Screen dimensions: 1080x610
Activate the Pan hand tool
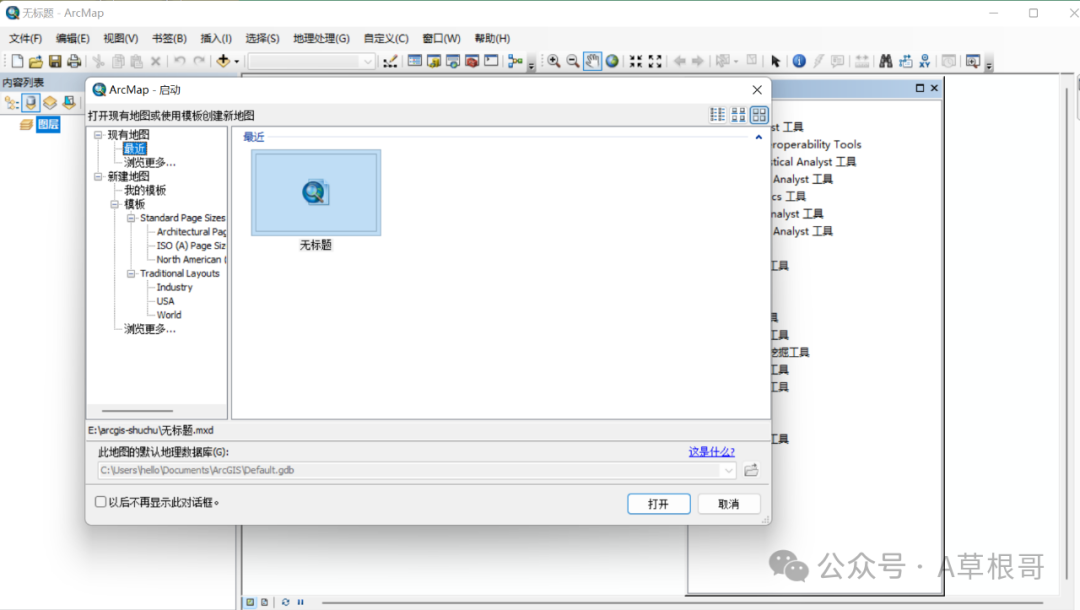tap(592, 61)
